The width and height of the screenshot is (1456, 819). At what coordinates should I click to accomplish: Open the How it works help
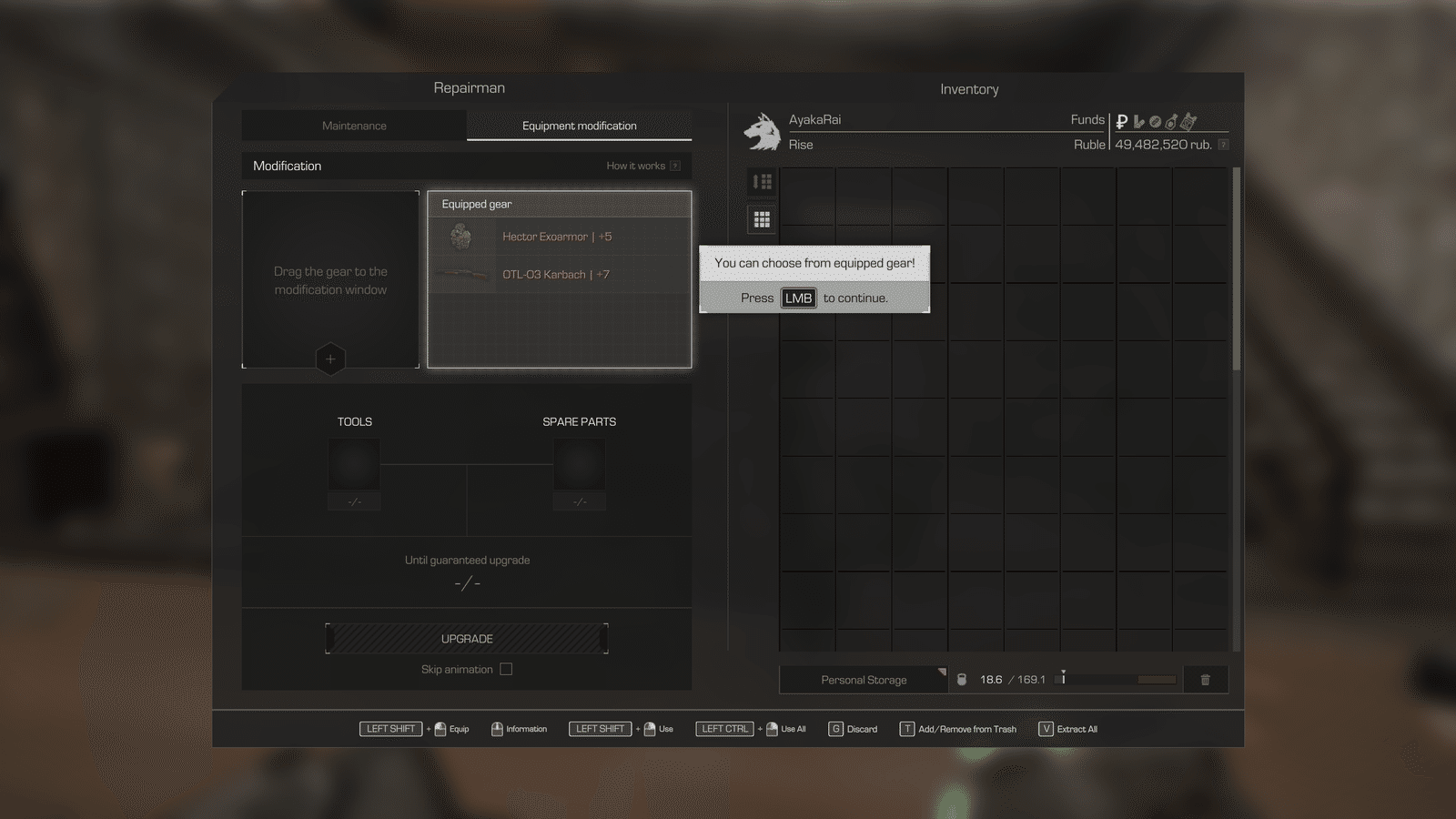click(x=642, y=166)
